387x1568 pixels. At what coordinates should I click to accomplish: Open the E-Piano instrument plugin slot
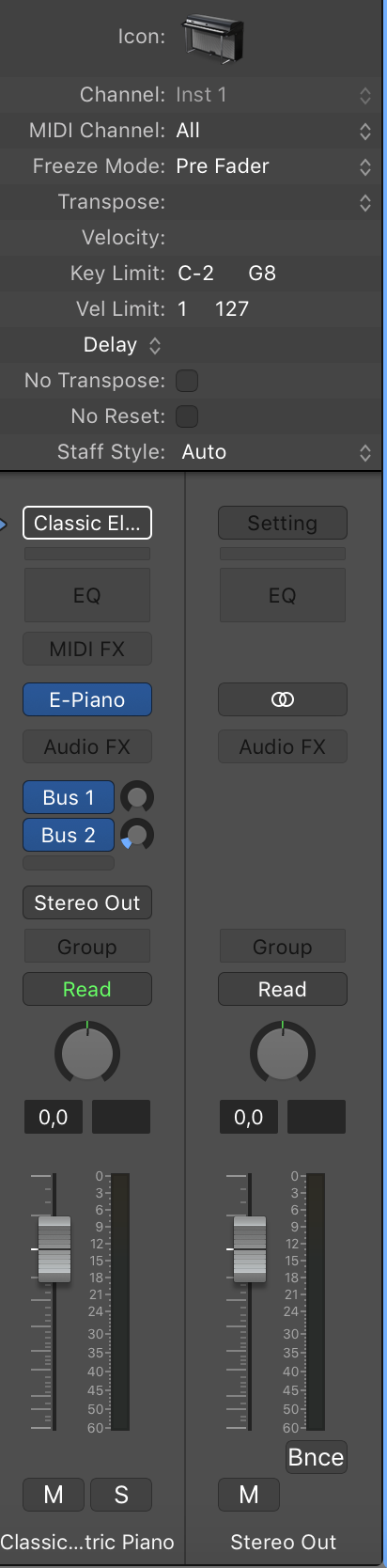[x=87, y=699]
